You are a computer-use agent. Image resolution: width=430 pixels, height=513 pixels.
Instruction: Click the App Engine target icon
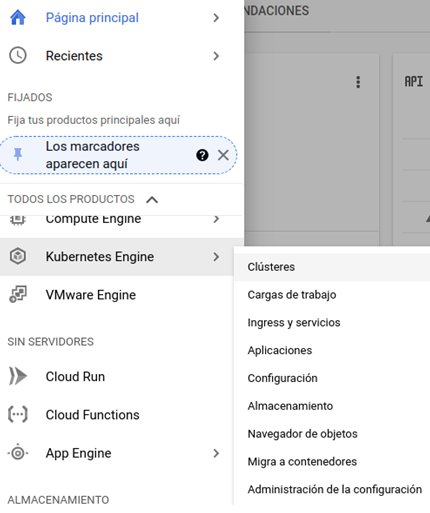[18, 453]
